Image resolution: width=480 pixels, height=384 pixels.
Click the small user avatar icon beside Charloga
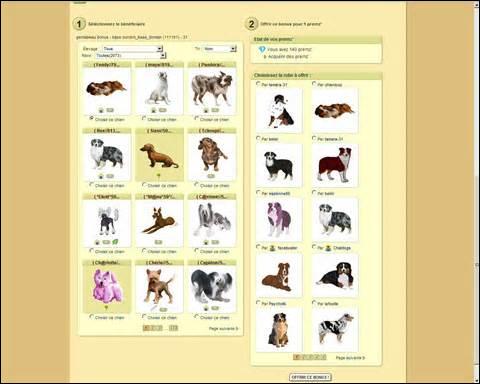[328, 248]
